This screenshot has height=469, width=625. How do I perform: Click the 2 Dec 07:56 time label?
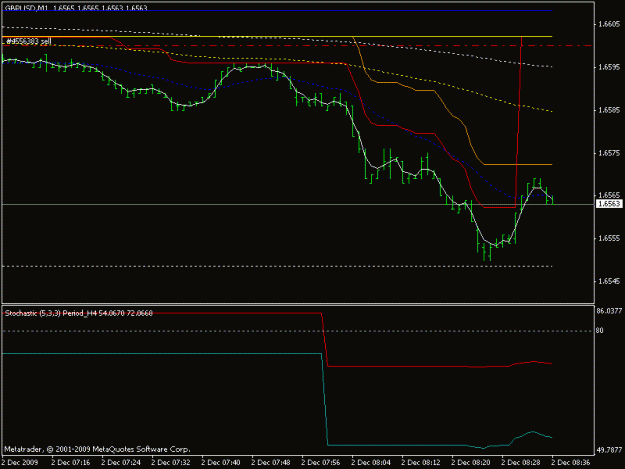[320, 462]
